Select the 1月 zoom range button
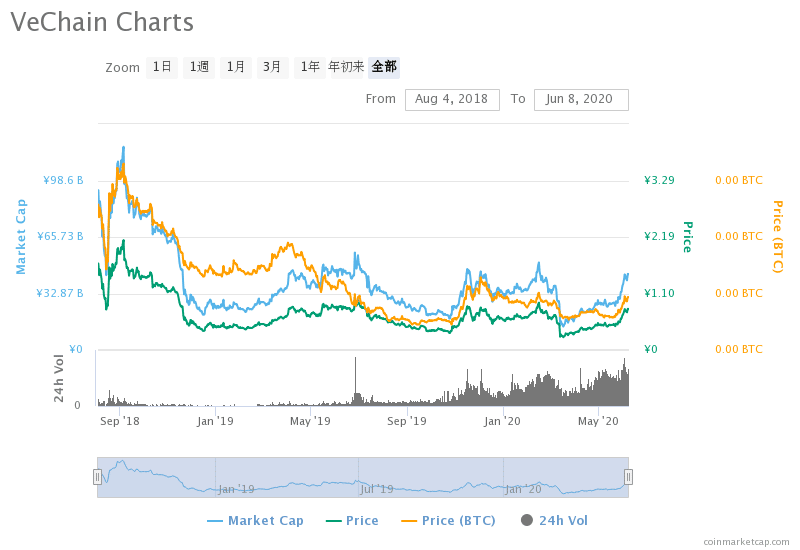800x550 pixels. [236, 67]
